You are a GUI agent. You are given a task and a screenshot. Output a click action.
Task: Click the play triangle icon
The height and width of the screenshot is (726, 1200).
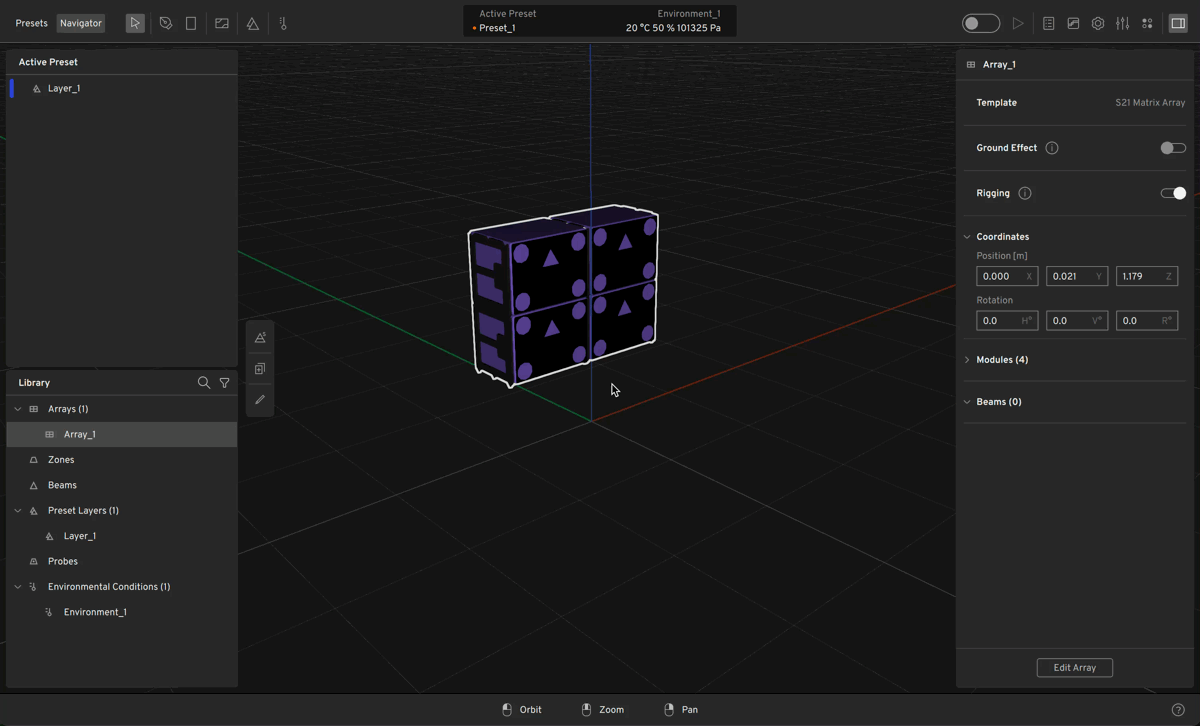coord(1018,23)
